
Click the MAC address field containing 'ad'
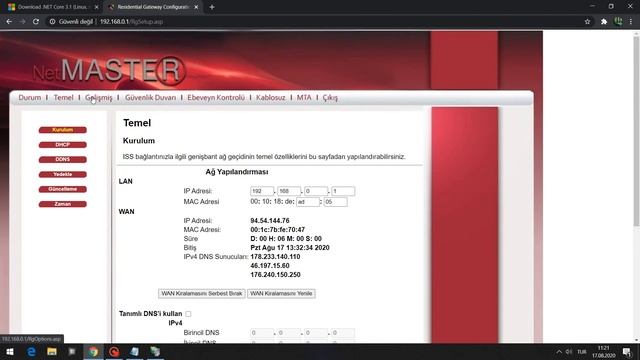click(308, 202)
